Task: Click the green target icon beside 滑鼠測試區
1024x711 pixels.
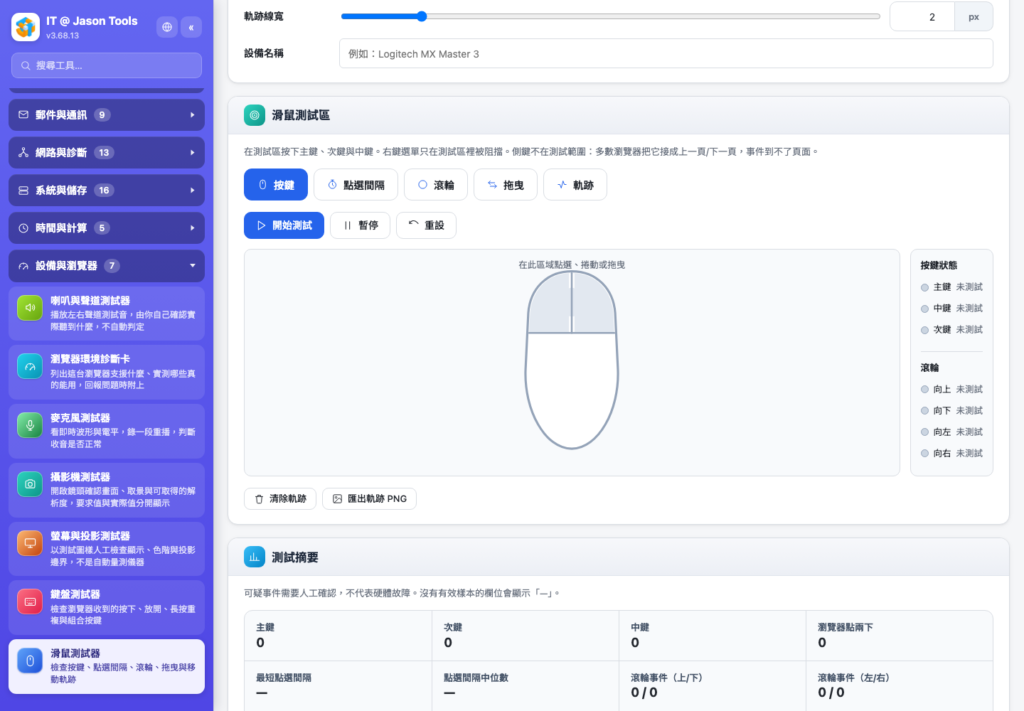Action: 254,115
